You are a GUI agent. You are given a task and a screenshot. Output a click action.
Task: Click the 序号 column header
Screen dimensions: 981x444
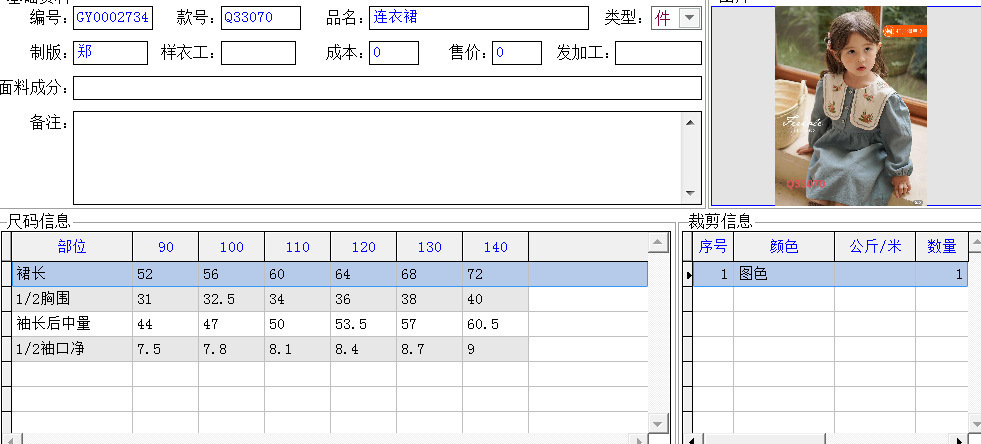713,246
